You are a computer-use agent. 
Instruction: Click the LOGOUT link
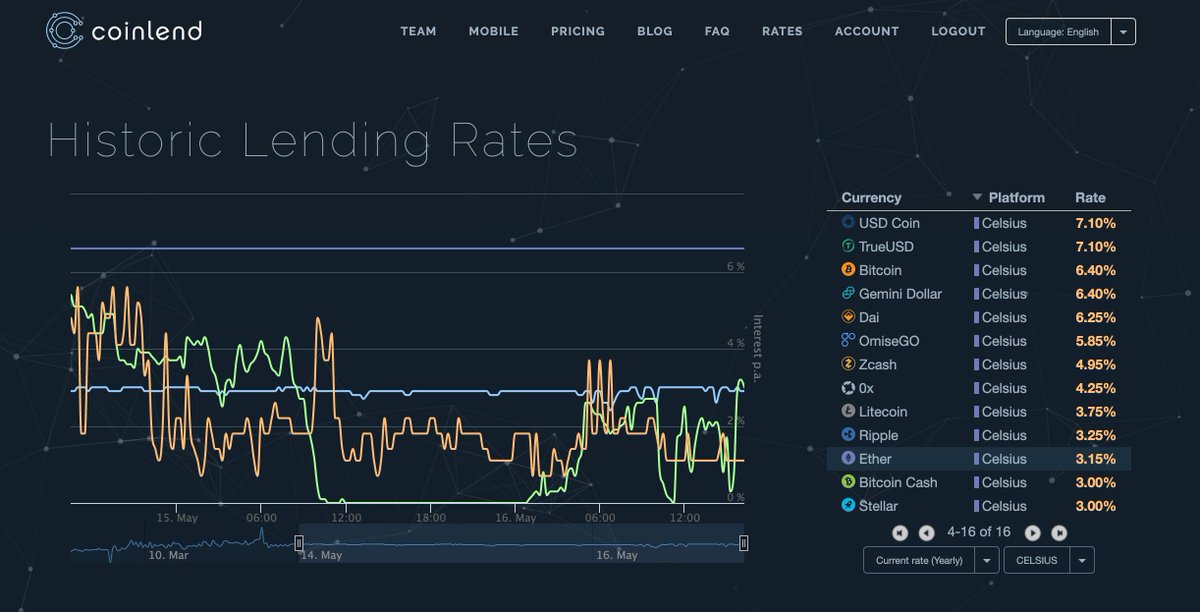958,31
